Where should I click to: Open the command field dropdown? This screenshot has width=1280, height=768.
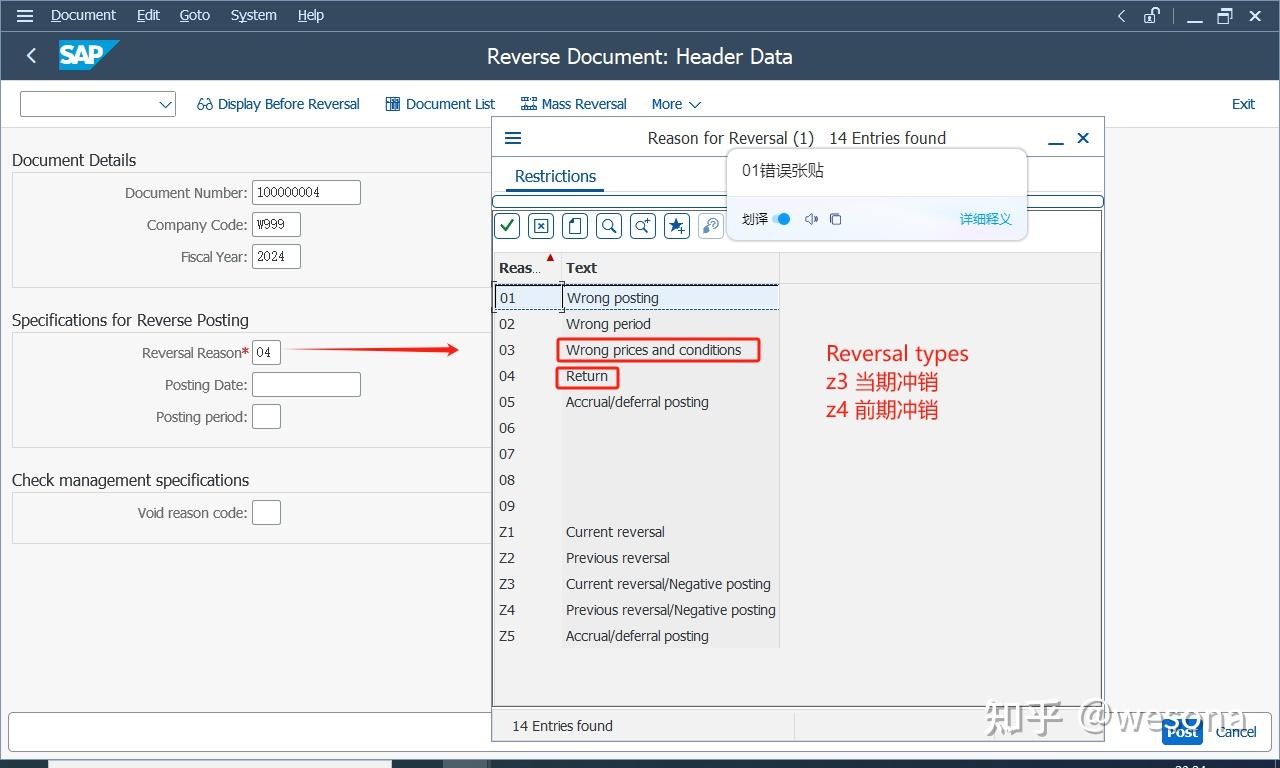pos(165,104)
